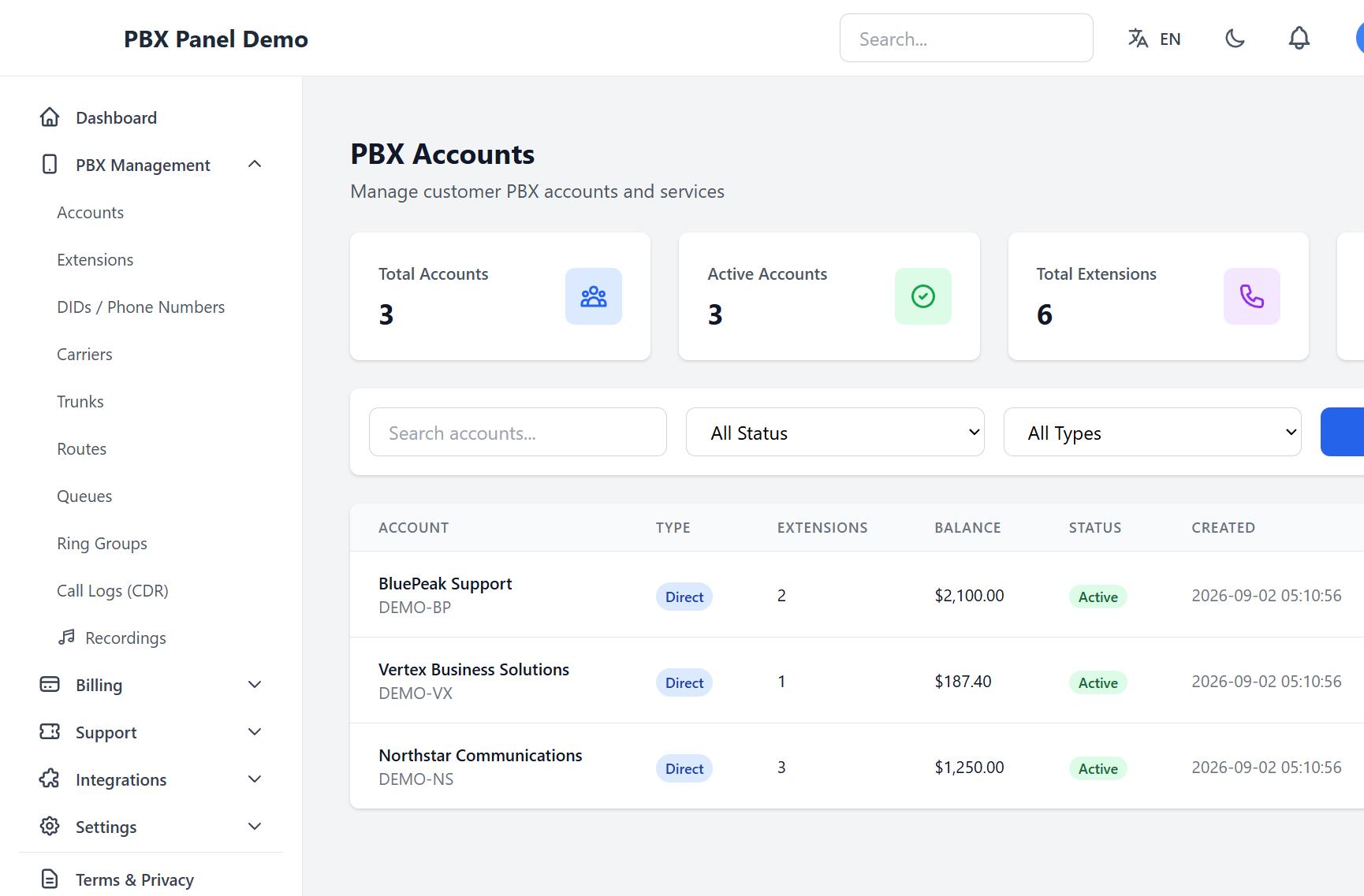Screen dimensions: 1364x896
Task: Open Recordings menu item
Action: 125,638
